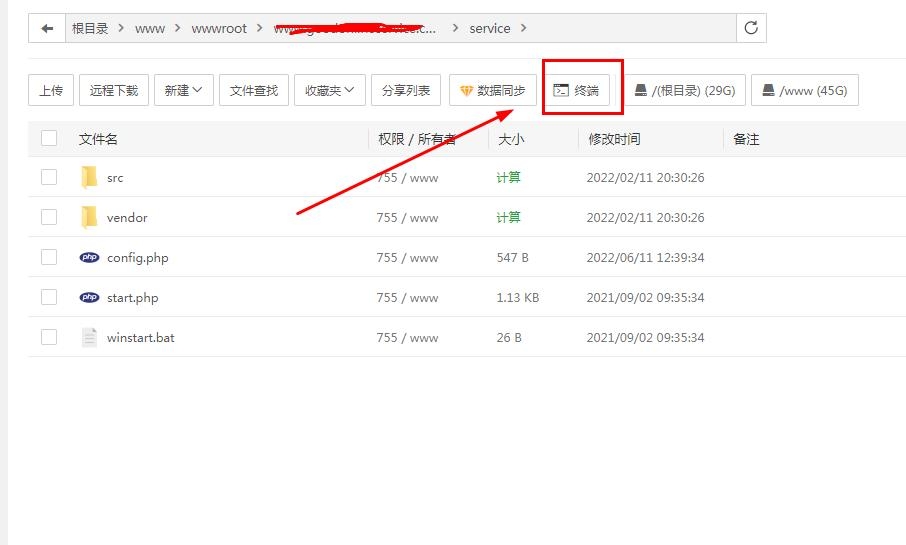
Task: Check the box for config.php
Action: point(49,257)
